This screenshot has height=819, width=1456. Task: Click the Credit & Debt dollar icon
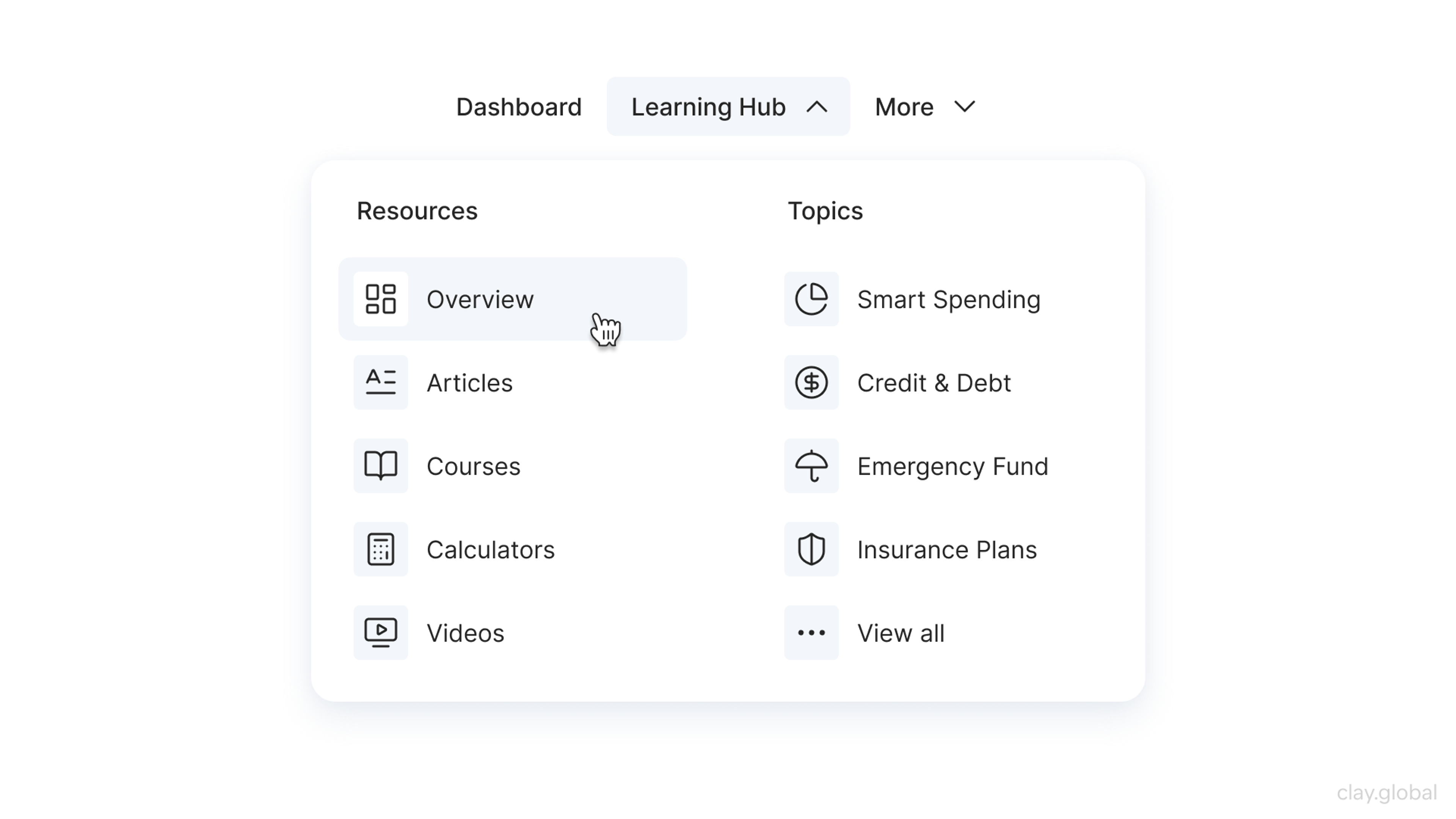coord(811,382)
